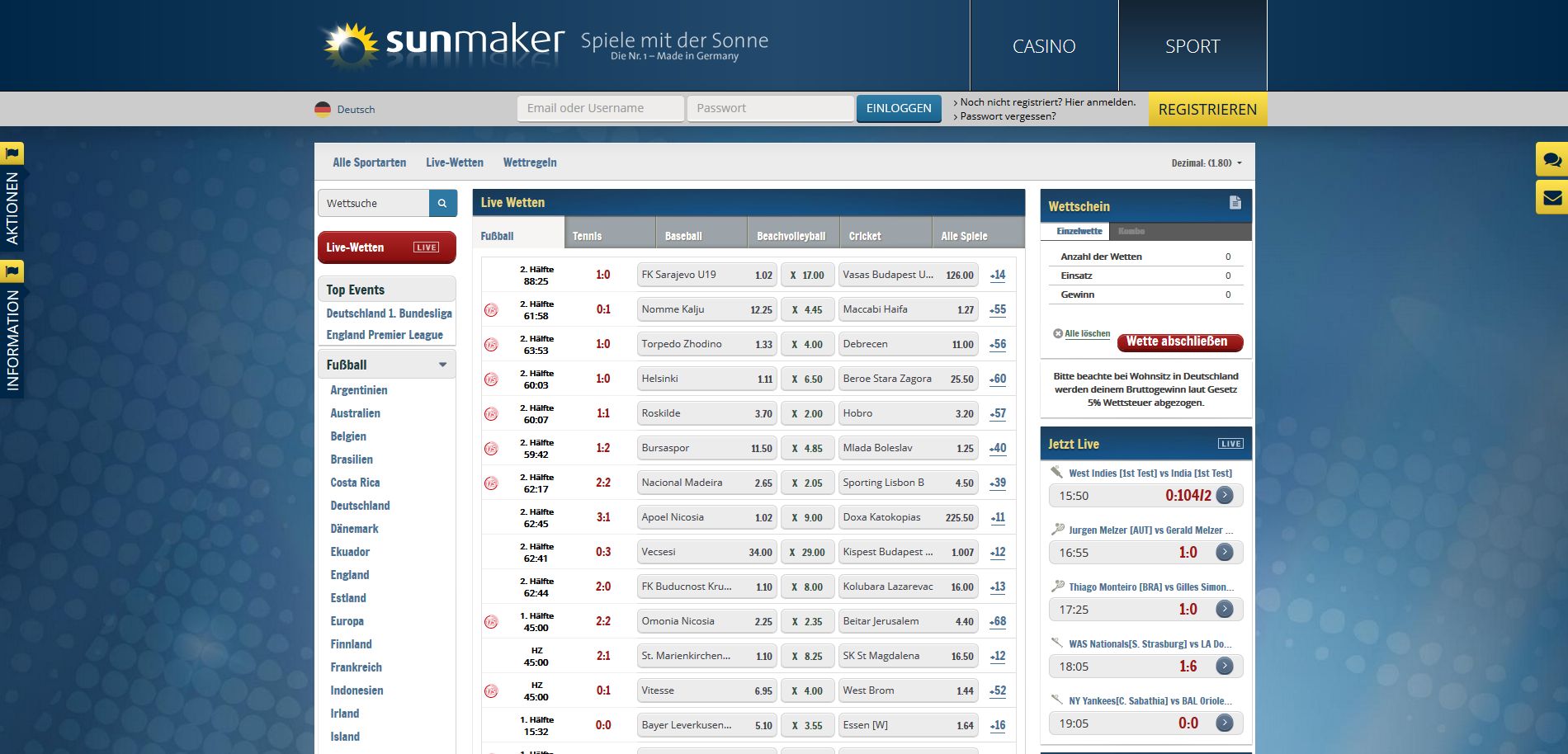
Task: Open West Indies vs India arrow button
Action: point(1225,495)
